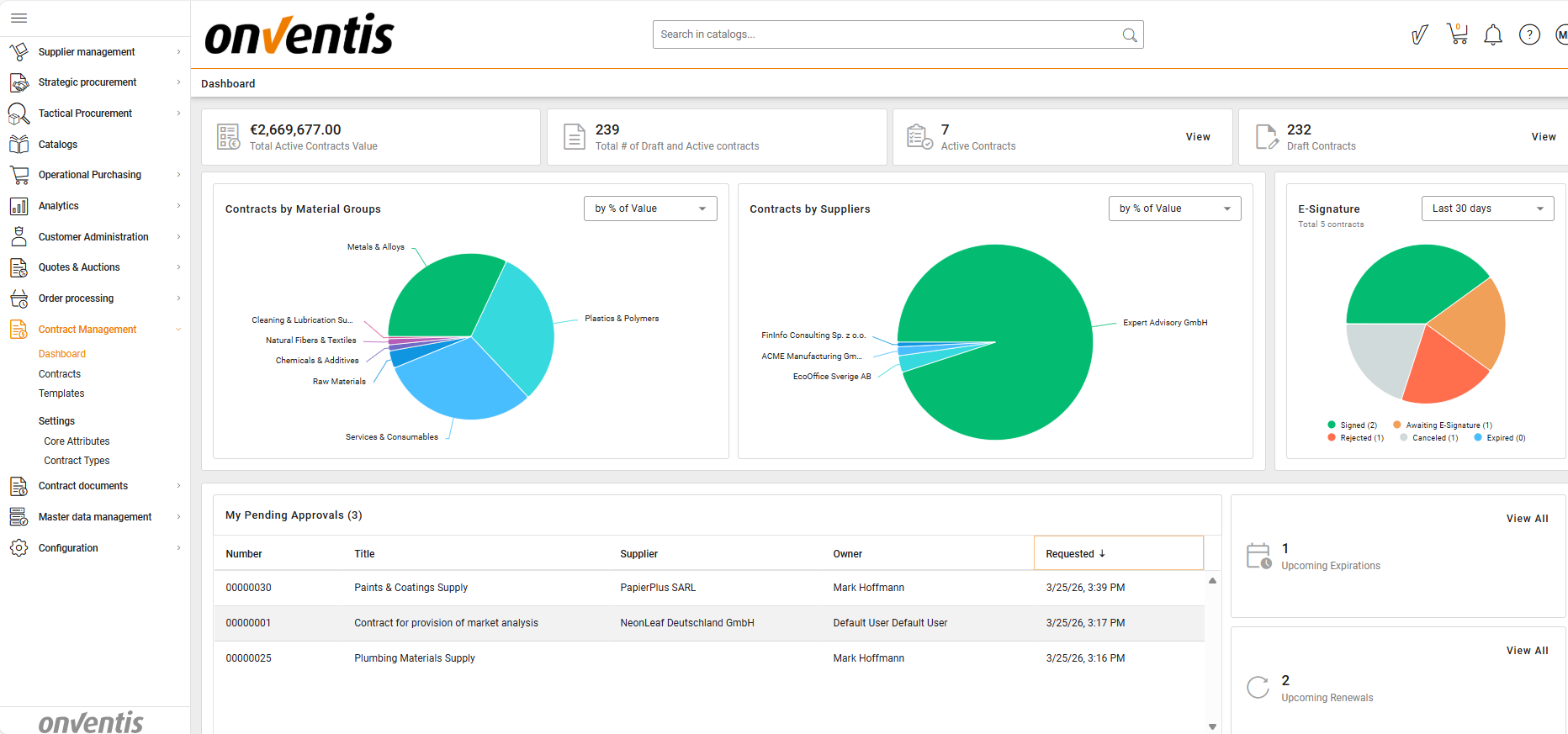Collapse the Contract Management sidebar section
Screen dimensions: 1568x734
coord(178,330)
